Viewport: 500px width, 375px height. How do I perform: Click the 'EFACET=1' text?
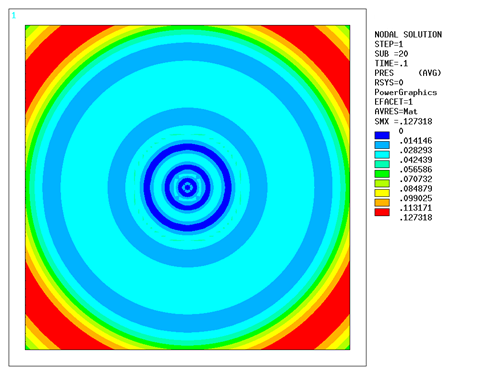pos(393,102)
